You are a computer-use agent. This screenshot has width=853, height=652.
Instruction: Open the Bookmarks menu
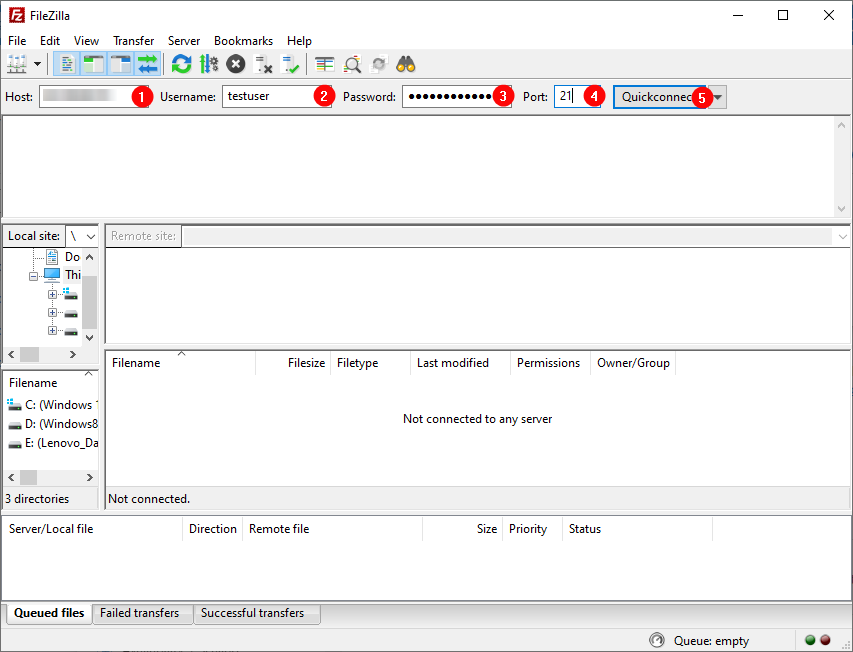pos(243,41)
